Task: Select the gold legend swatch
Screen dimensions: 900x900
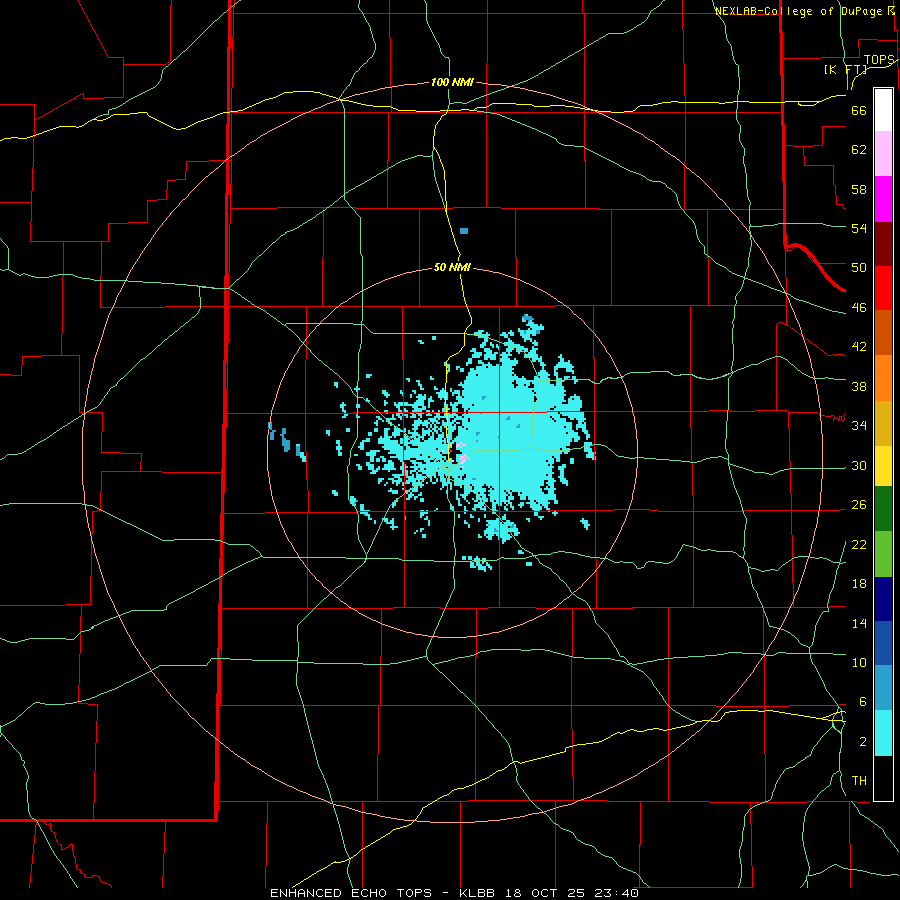Action: (x=883, y=423)
